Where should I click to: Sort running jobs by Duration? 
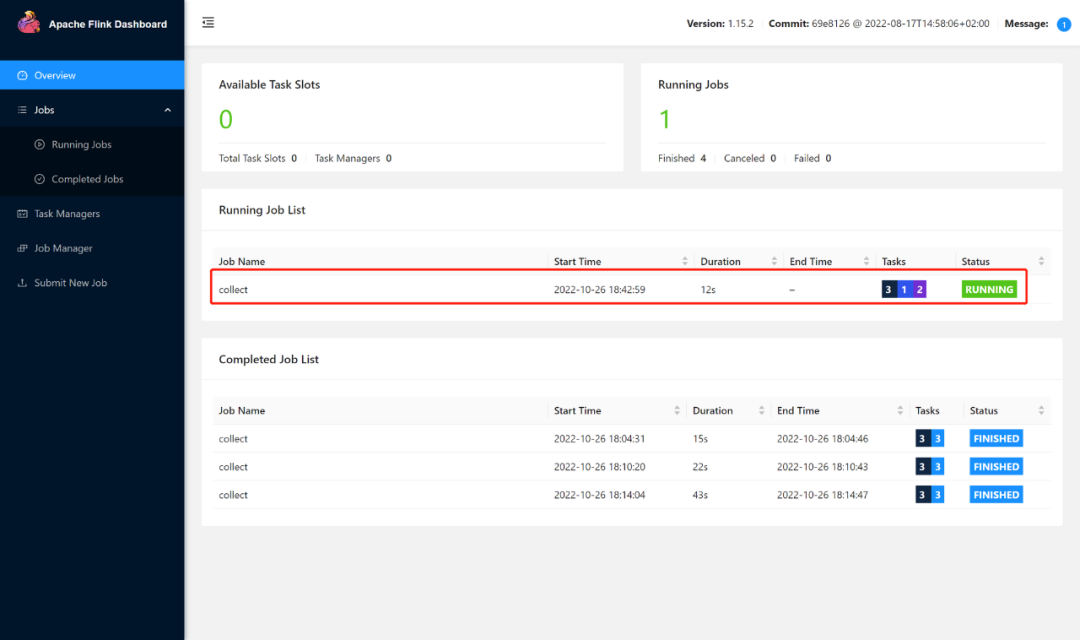(x=774, y=262)
